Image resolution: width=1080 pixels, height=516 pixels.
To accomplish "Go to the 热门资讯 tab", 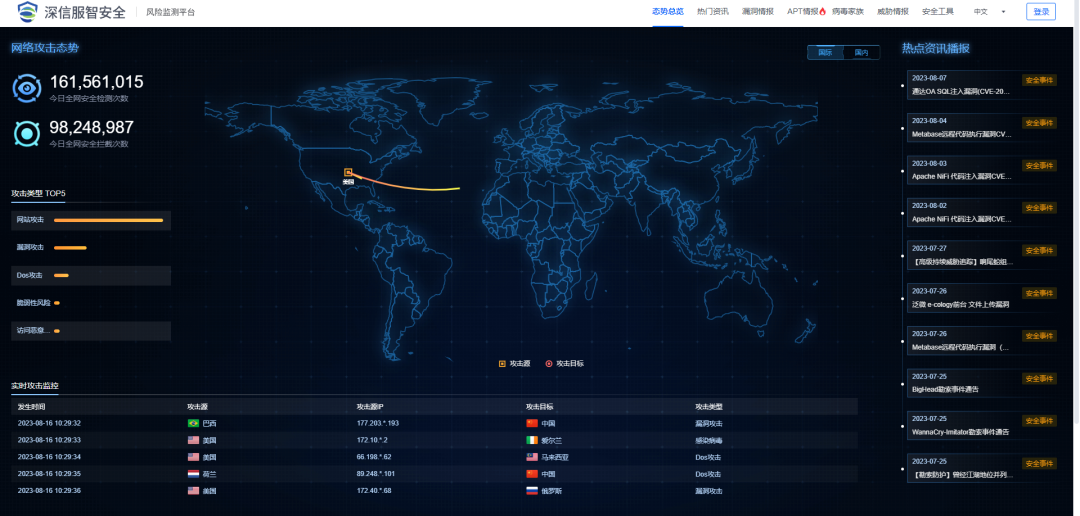I will click(712, 12).
